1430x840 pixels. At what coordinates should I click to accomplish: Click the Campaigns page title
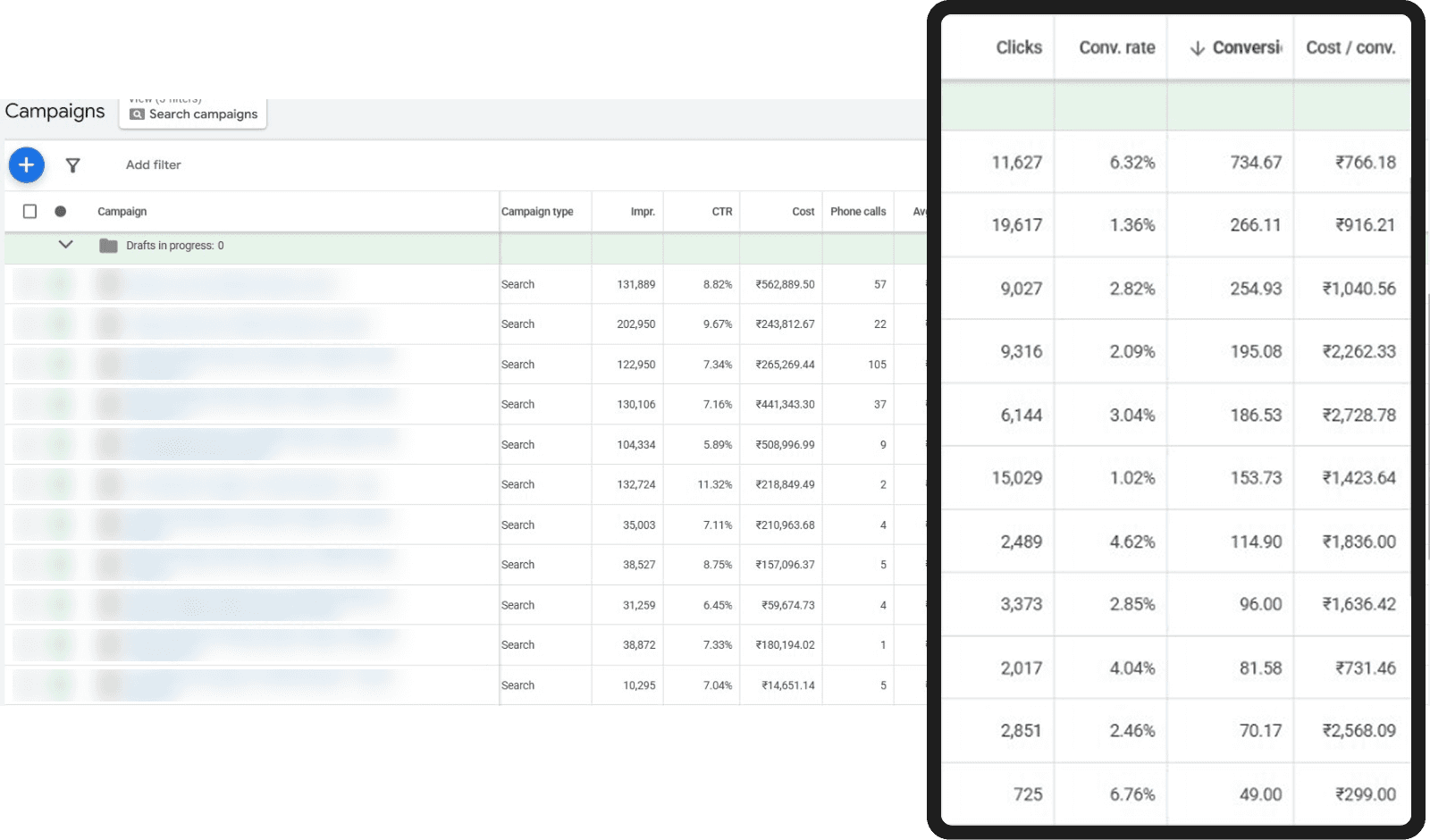click(x=55, y=111)
